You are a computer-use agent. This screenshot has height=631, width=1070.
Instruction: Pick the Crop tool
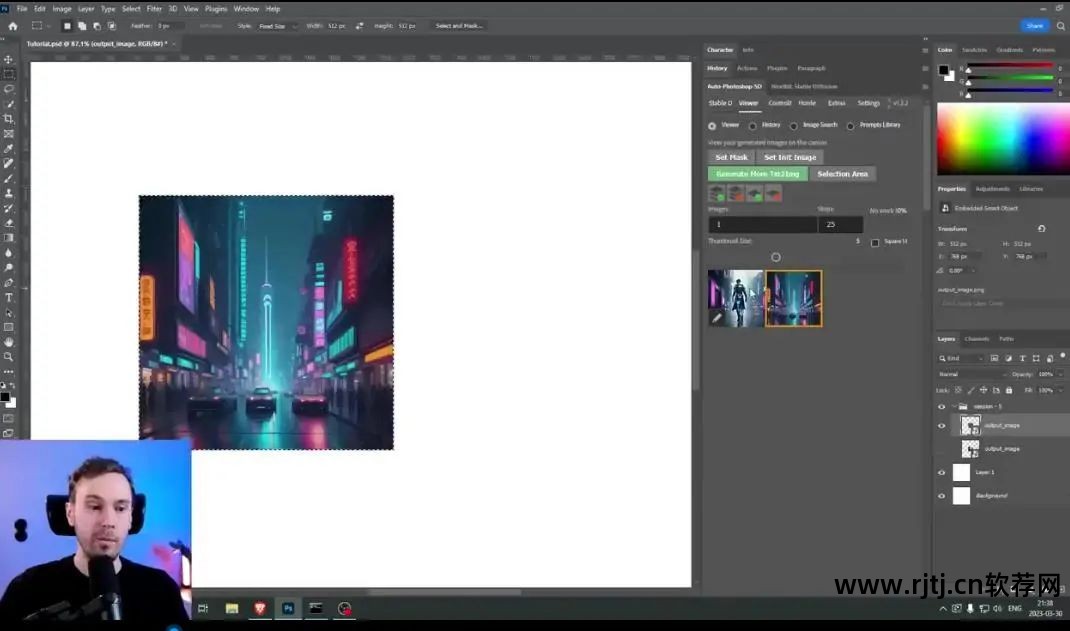[9, 118]
